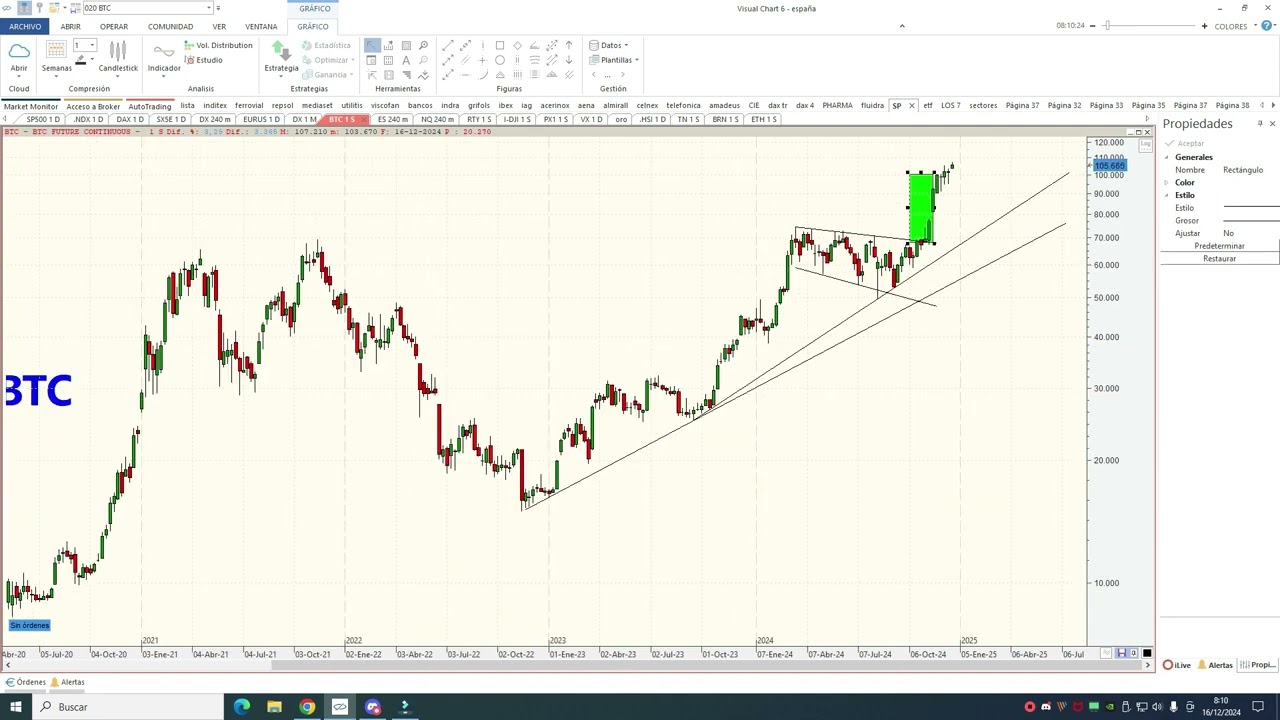Switch to DAX 1 D chart tab
Screen dimensions: 1280x720
[130, 119]
